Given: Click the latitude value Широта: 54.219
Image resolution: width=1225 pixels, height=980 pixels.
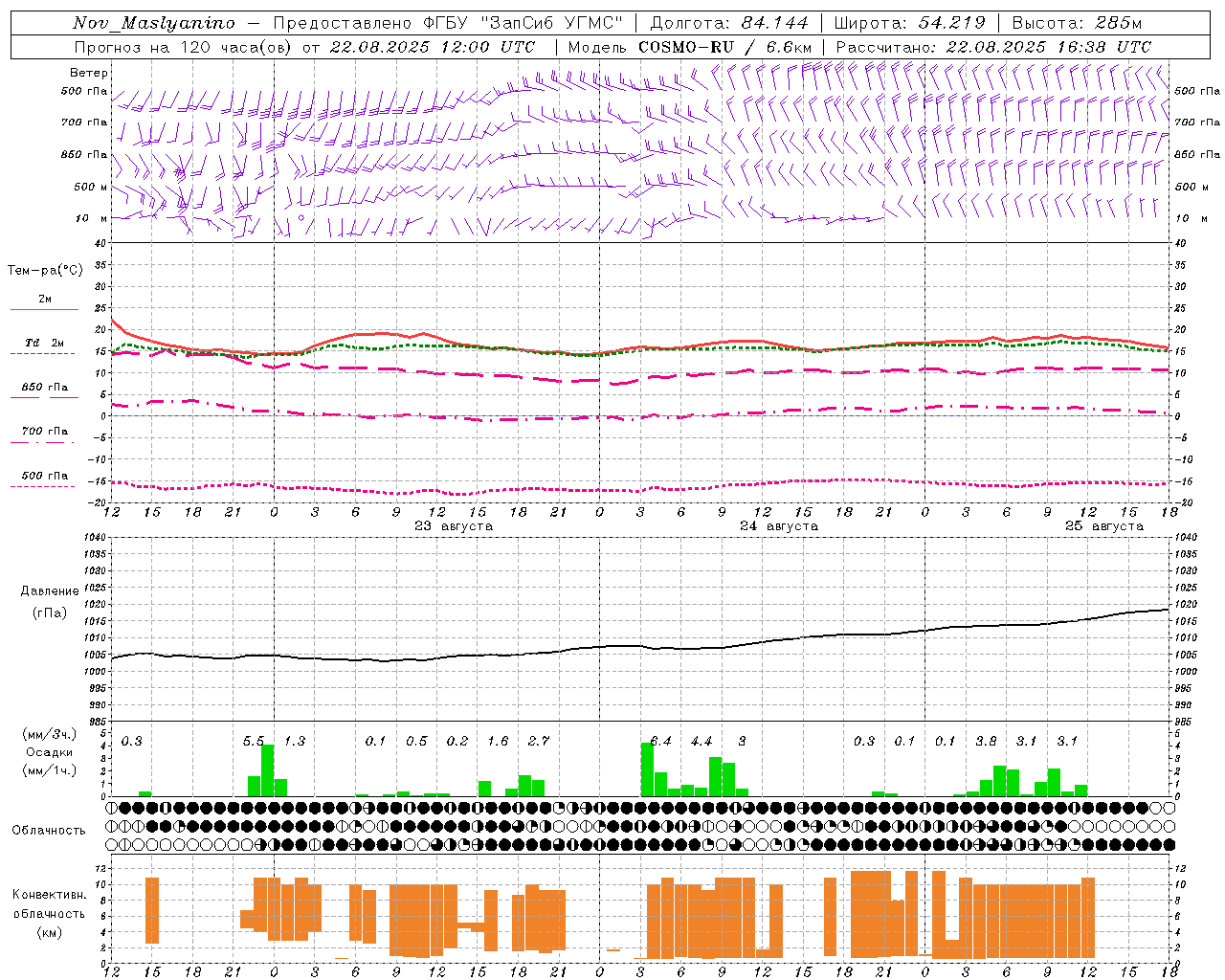Looking at the screenshot, I should click(x=910, y=23).
